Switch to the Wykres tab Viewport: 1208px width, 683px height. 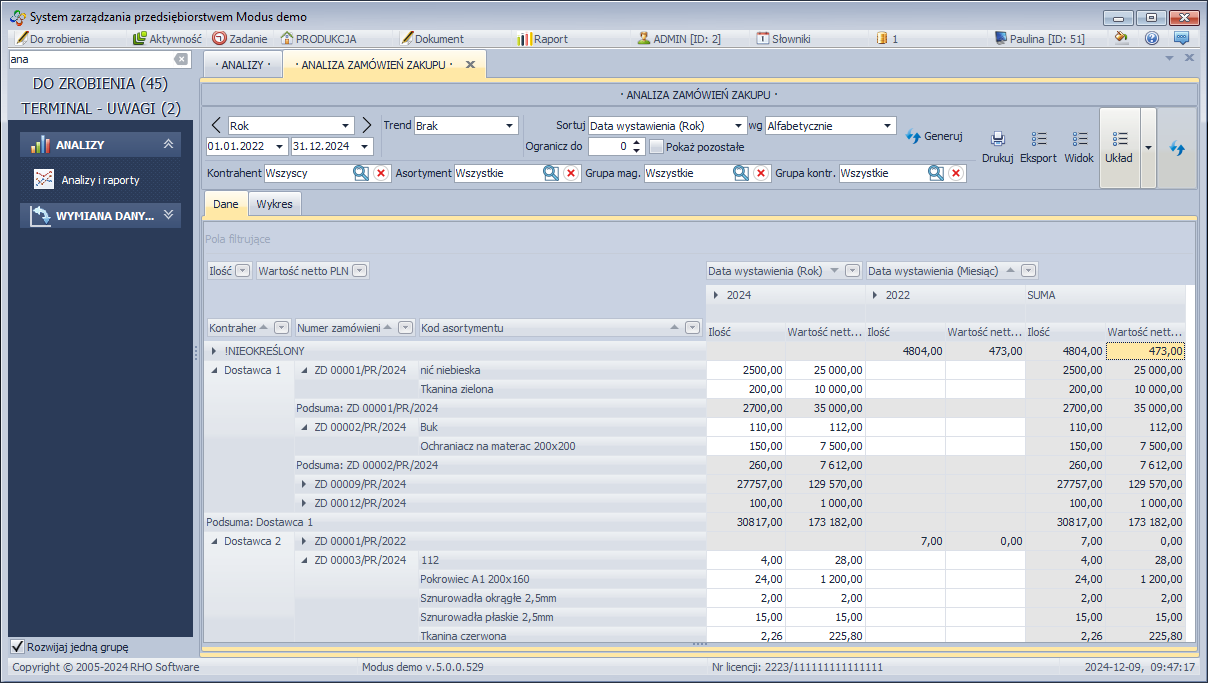click(275, 204)
